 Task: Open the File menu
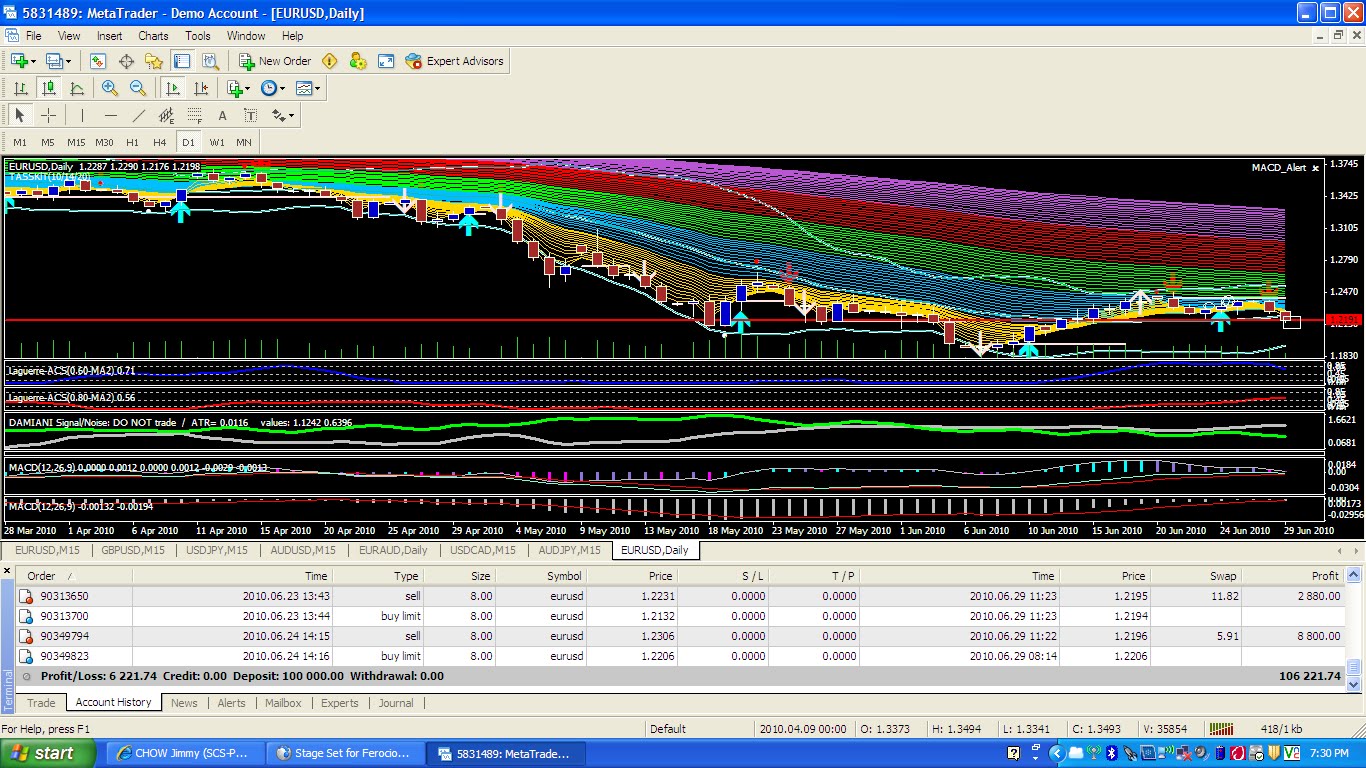[34, 35]
